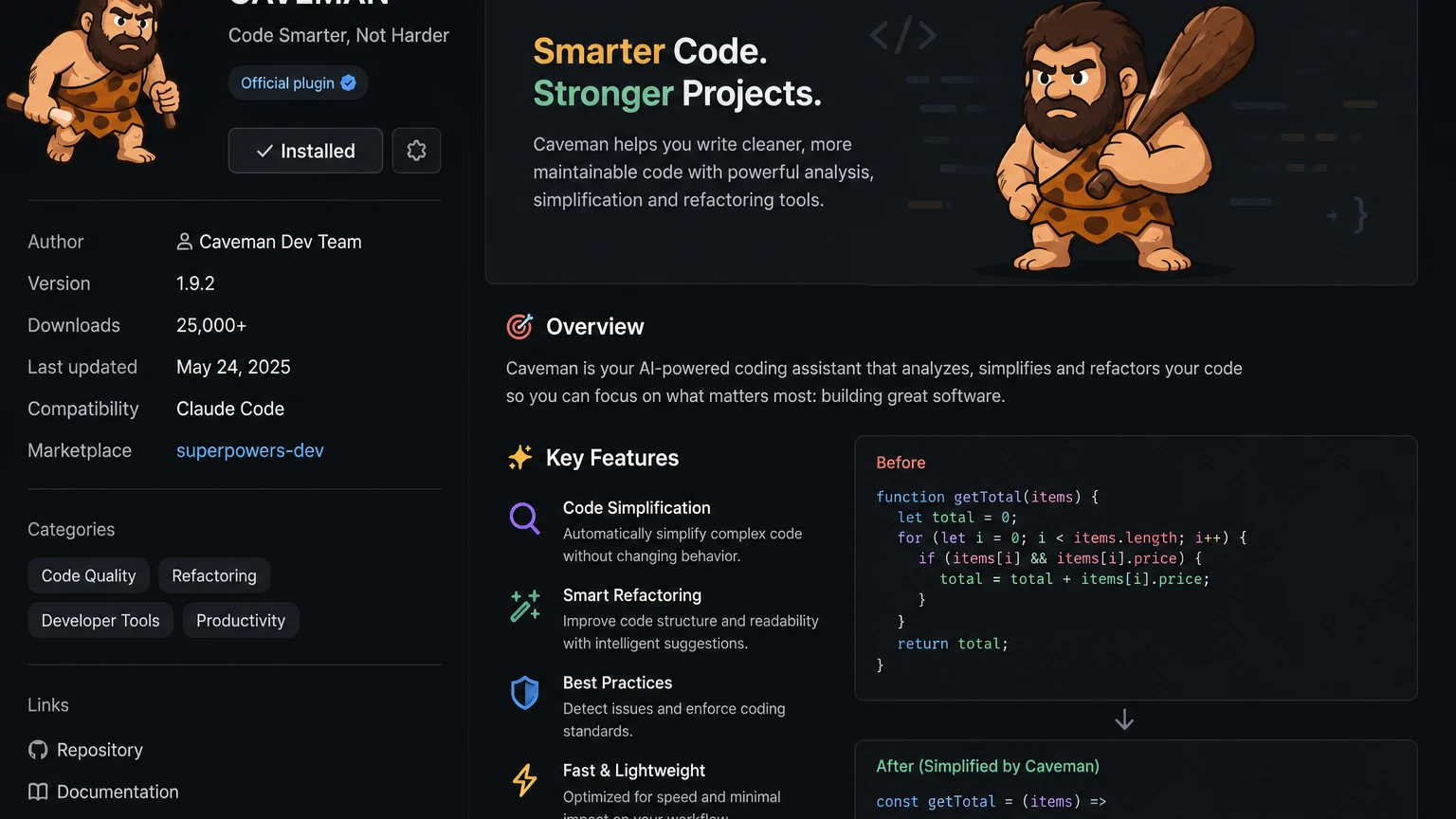Click the verified badge on Official plugin

[x=349, y=82]
